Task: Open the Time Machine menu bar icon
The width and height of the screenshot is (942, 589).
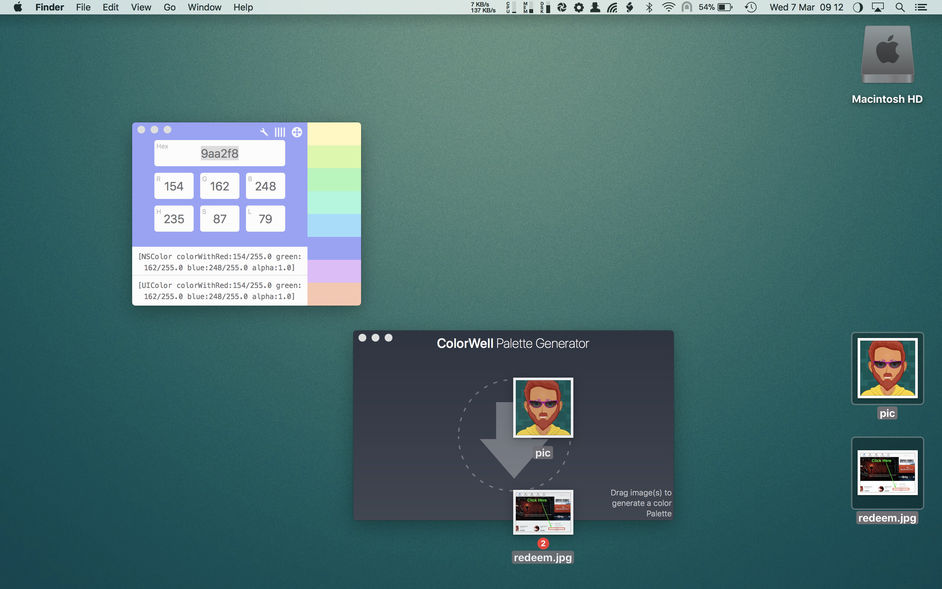Action: 751,7
